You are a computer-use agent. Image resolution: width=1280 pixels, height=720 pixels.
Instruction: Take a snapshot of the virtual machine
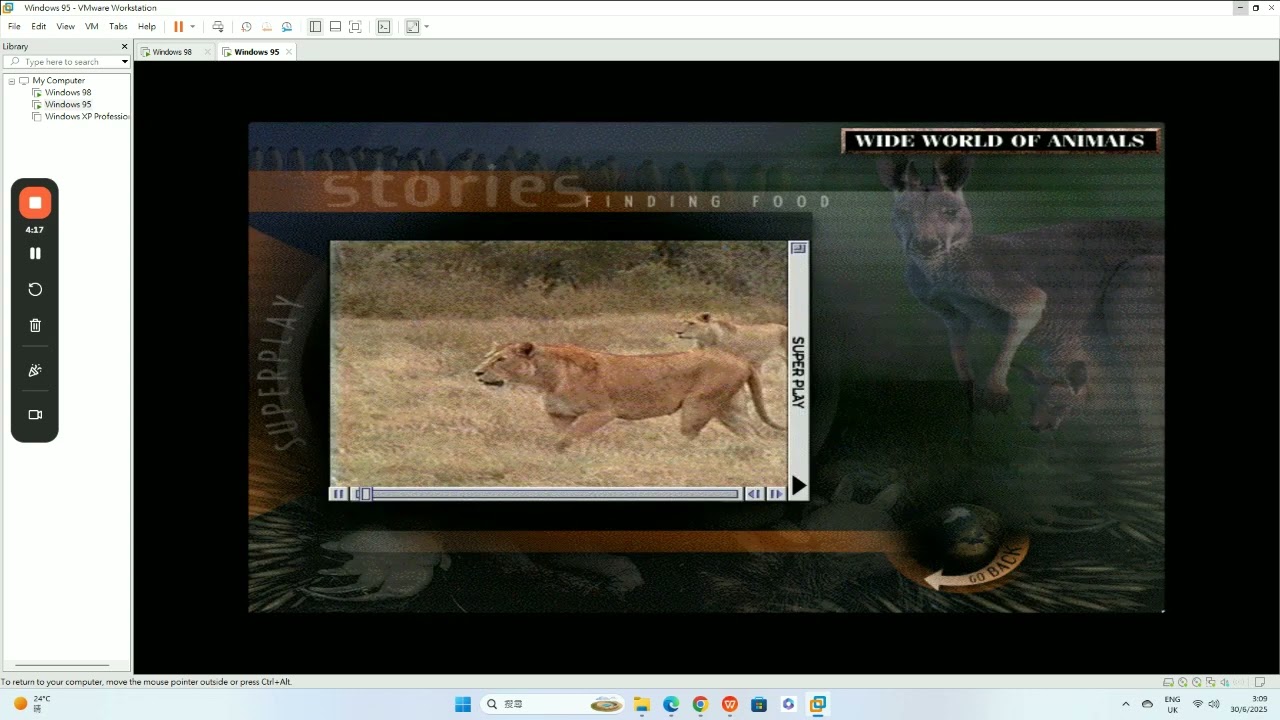(247, 27)
